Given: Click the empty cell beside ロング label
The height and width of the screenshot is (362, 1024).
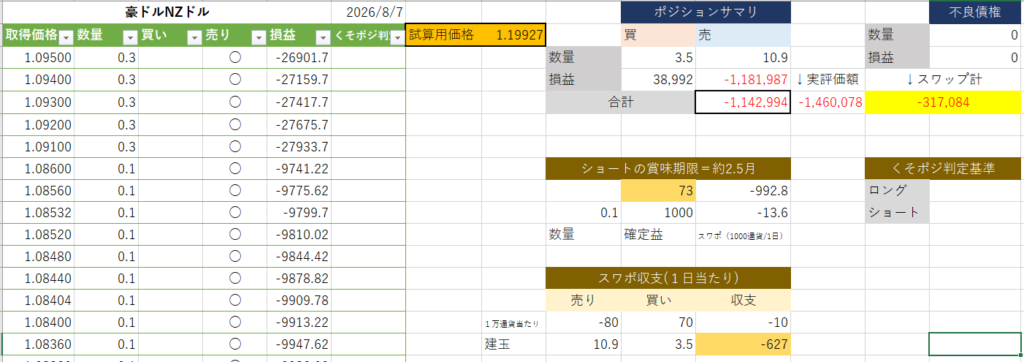Looking at the screenshot, I should click(x=975, y=190).
